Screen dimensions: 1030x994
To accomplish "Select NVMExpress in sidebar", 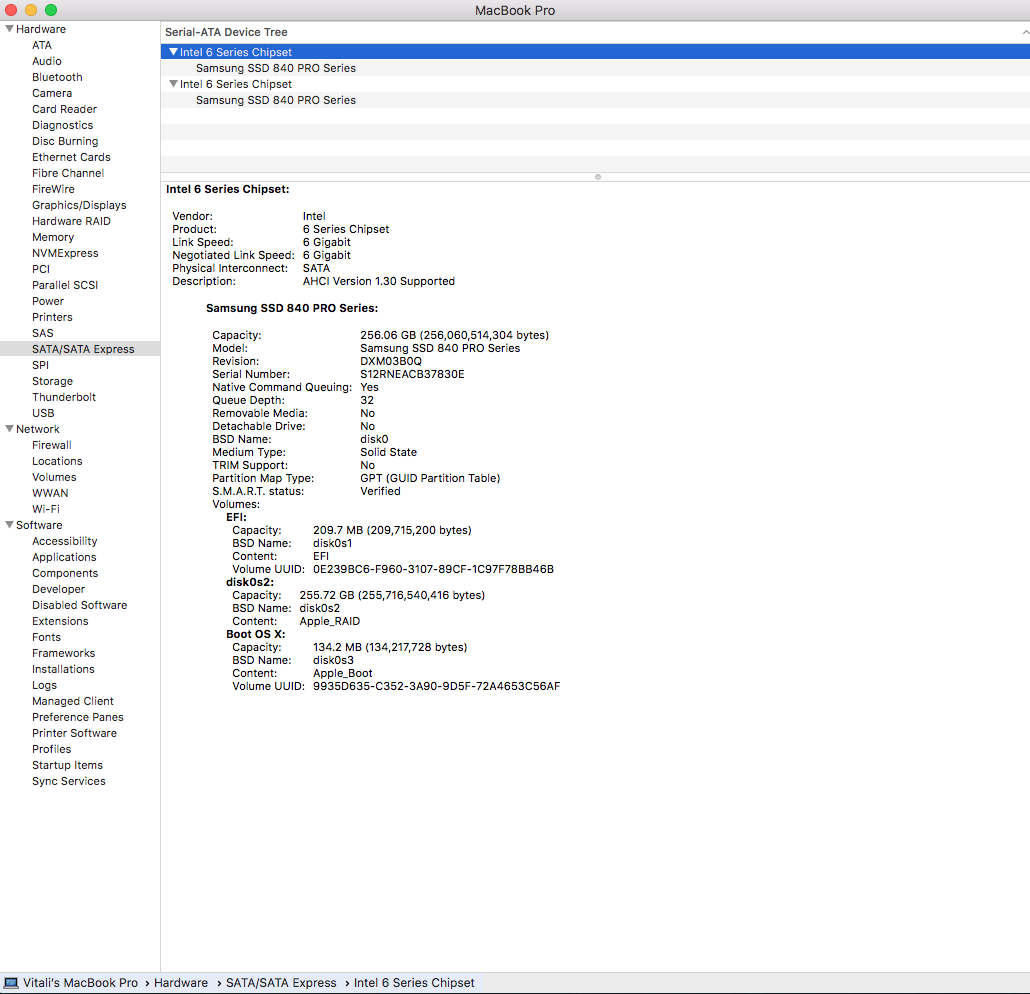I will click(x=65, y=253).
